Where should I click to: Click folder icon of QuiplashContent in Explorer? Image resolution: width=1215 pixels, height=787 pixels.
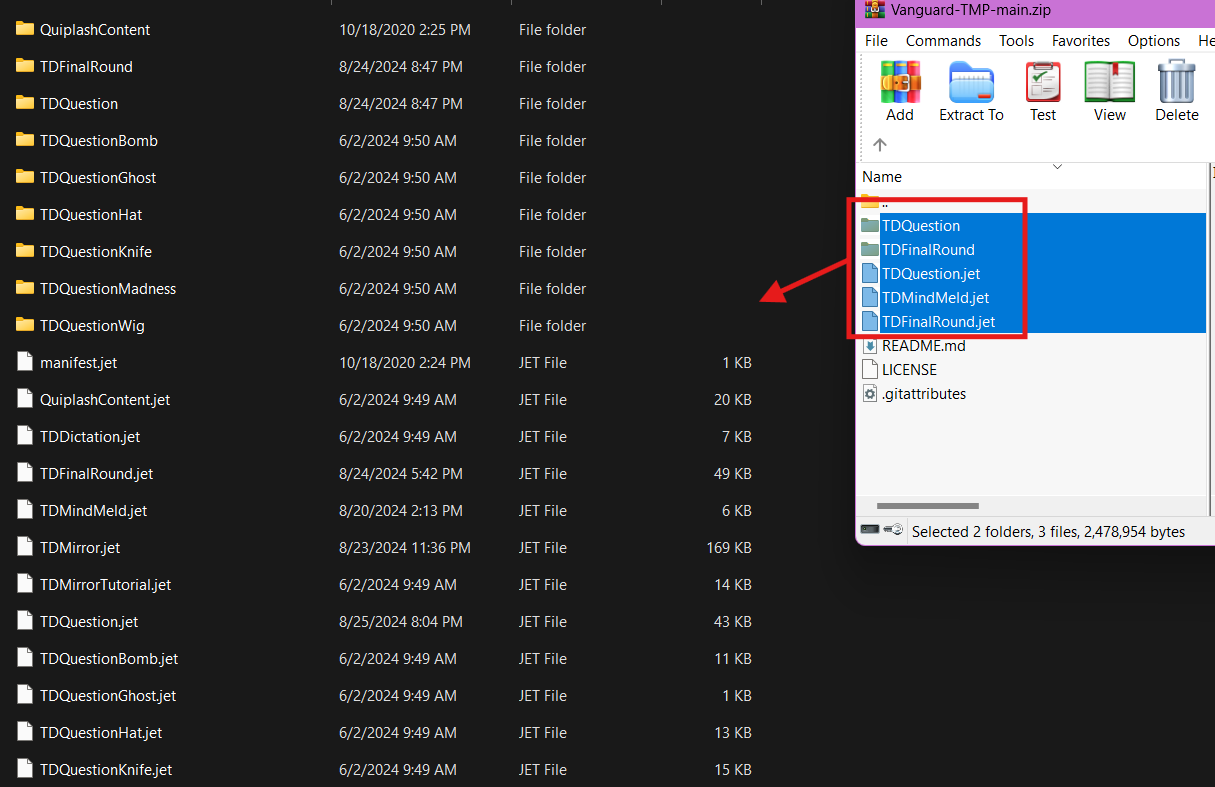pyautogui.click(x=25, y=29)
